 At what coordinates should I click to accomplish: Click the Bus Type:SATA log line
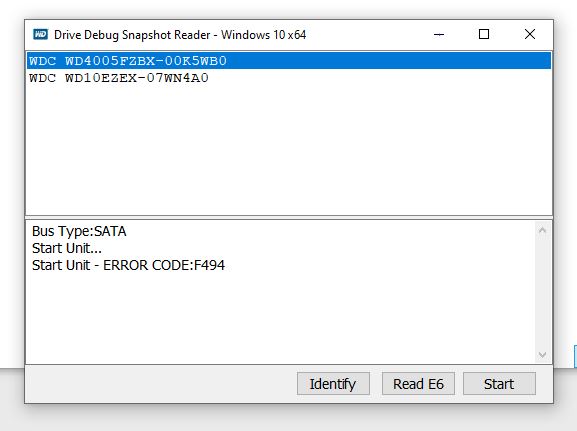[x=79, y=231]
